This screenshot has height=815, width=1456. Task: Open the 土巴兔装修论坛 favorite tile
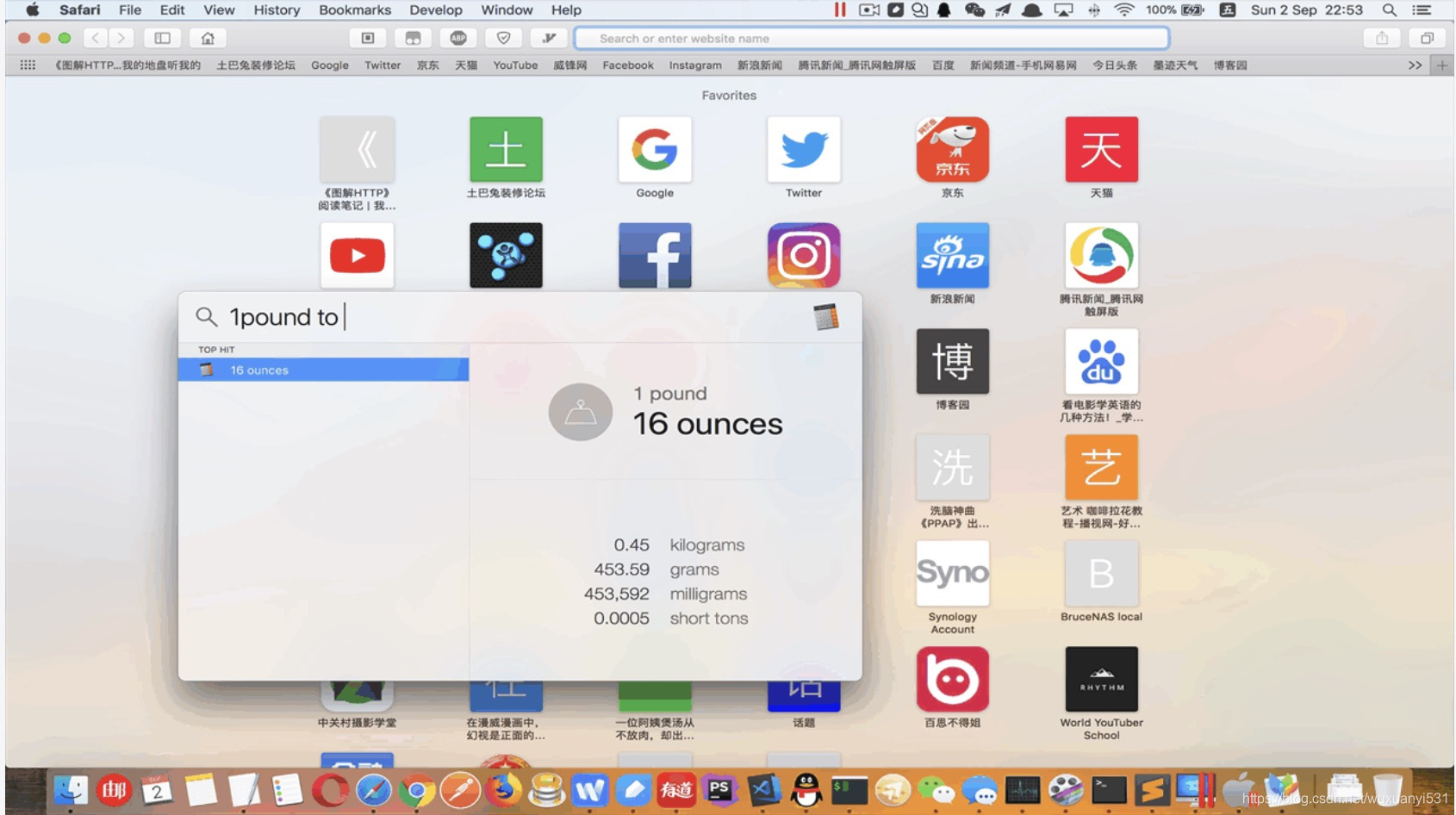(506, 150)
